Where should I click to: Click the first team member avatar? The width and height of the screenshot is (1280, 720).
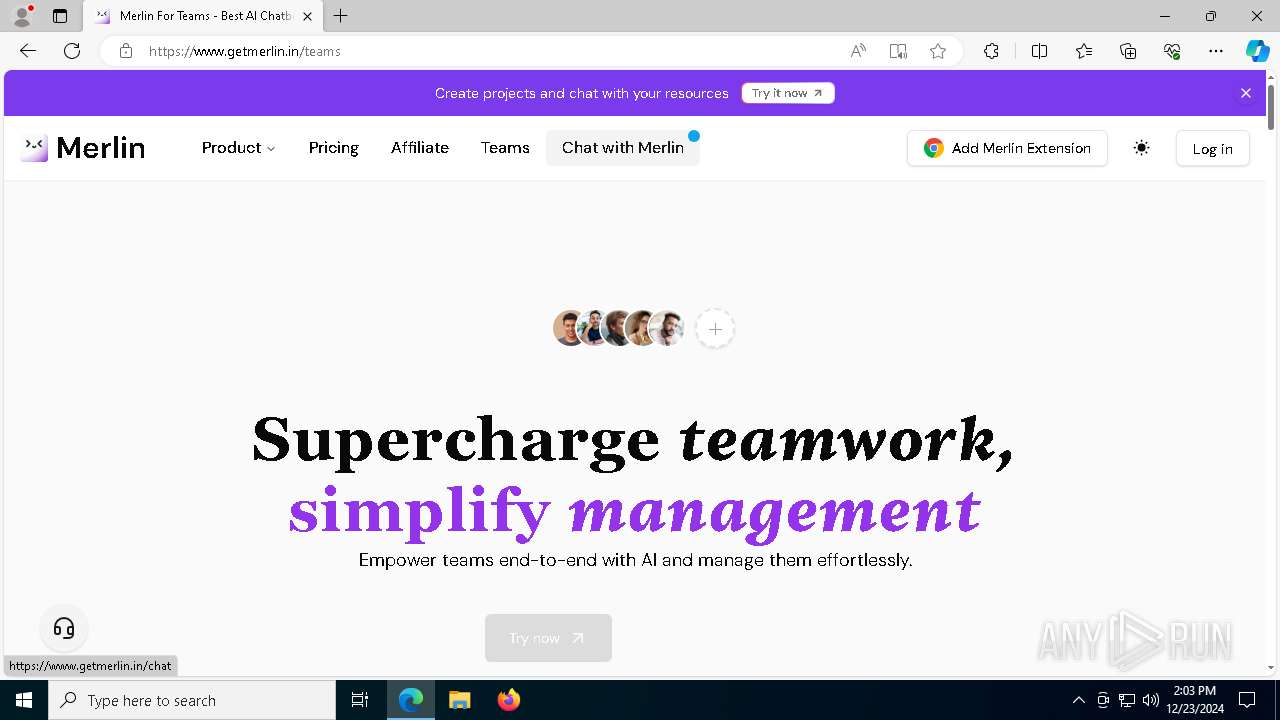[569, 328]
